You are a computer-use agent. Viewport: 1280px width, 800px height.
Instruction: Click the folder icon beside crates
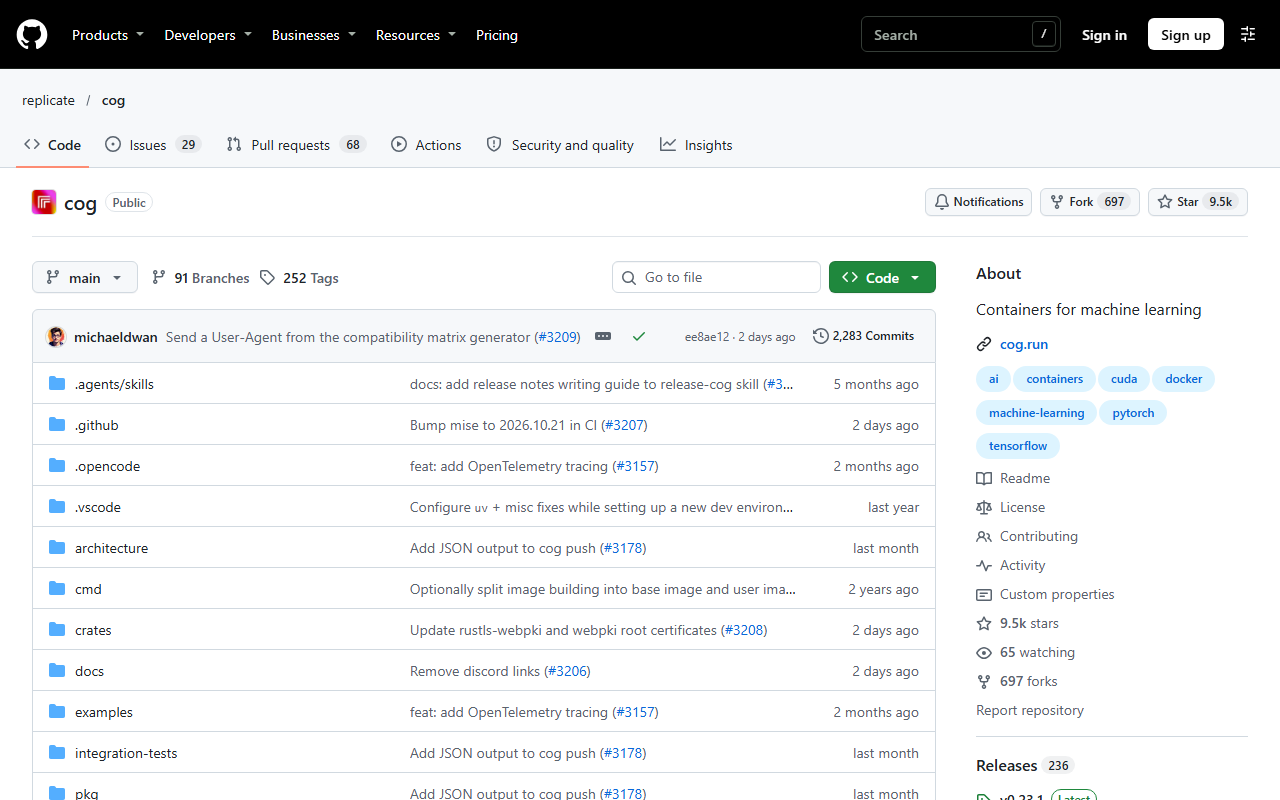pyautogui.click(x=57, y=630)
